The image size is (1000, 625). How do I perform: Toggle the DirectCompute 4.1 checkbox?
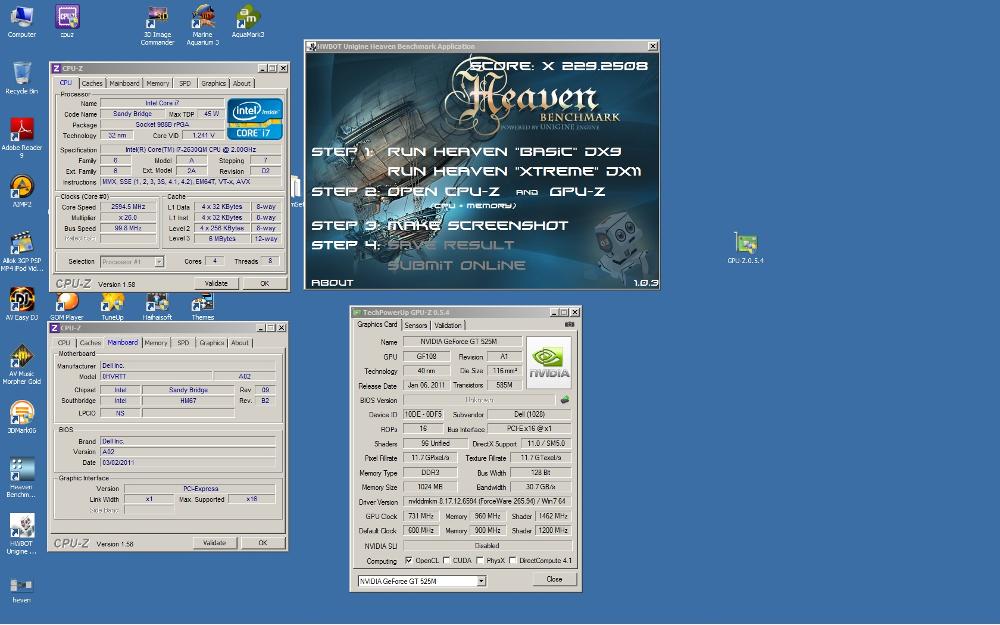pyautogui.click(x=513, y=561)
